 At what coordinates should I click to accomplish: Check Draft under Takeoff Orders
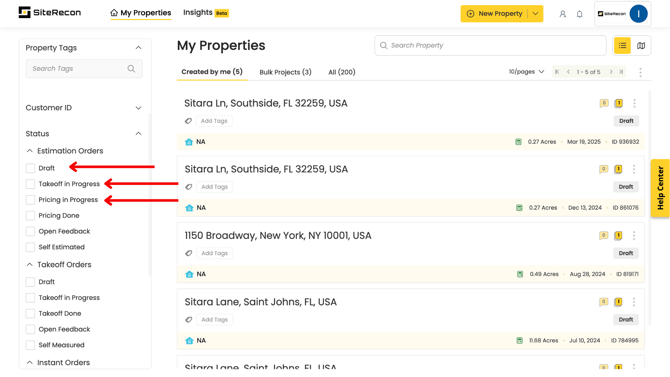click(30, 282)
